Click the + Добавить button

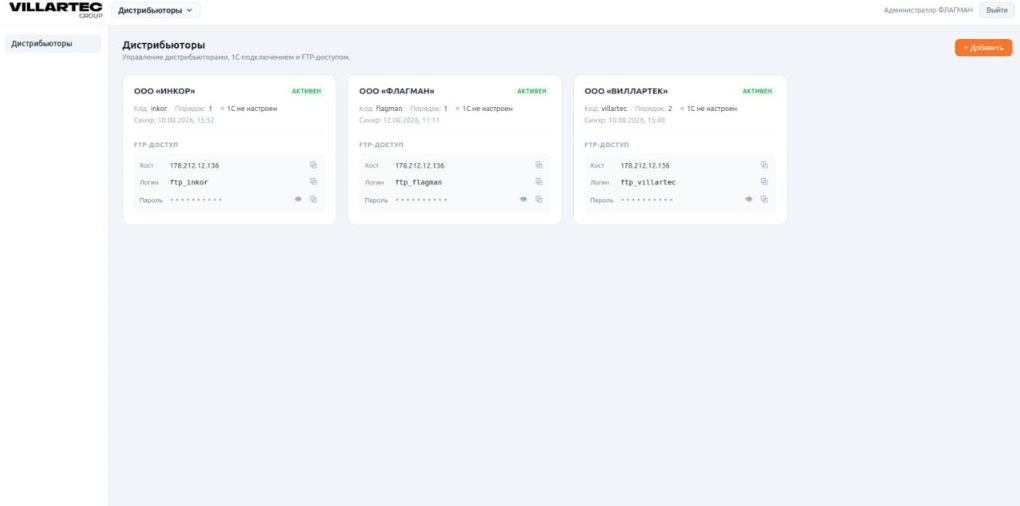point(983,48)
